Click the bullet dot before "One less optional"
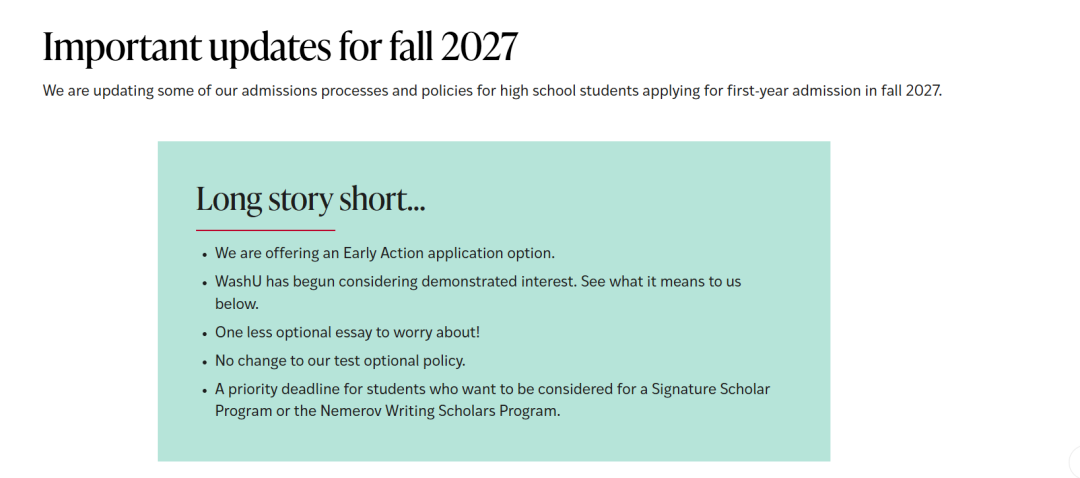The image size is (1080, 478). click(x=205, y=334)
